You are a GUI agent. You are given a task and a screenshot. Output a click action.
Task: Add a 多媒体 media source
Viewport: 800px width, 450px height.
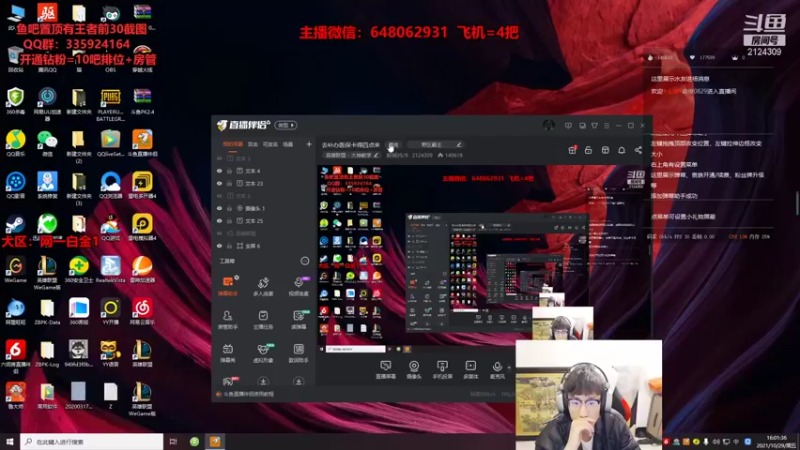pyautogui.click(x=470, y=369)
